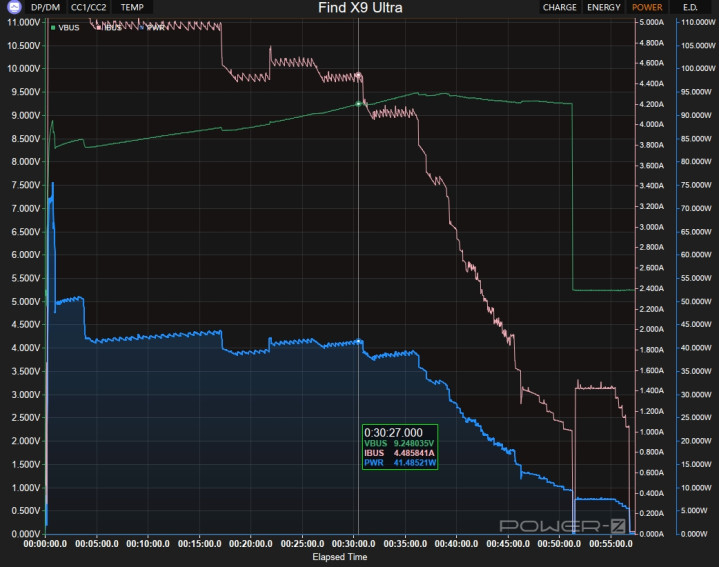This screenshot has width=719, height=567.
Task: Click the 1.000A current axis label
Action: tap(652, 432)
